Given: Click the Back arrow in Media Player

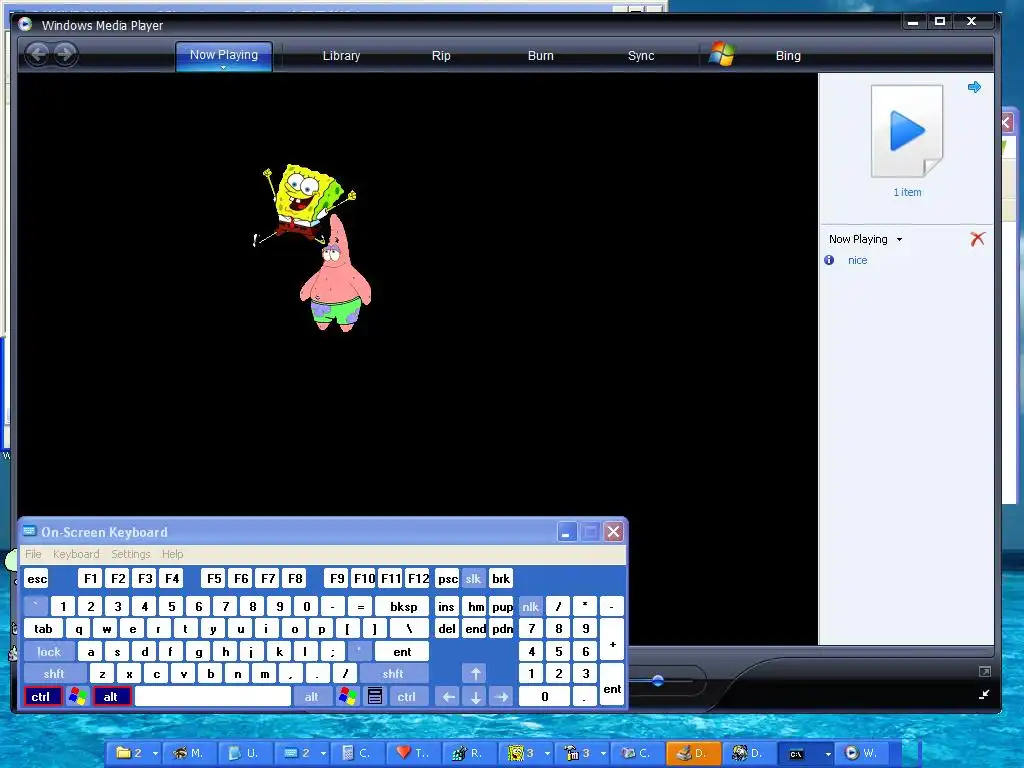Looking at the screenshot, I should click(38, 54).
